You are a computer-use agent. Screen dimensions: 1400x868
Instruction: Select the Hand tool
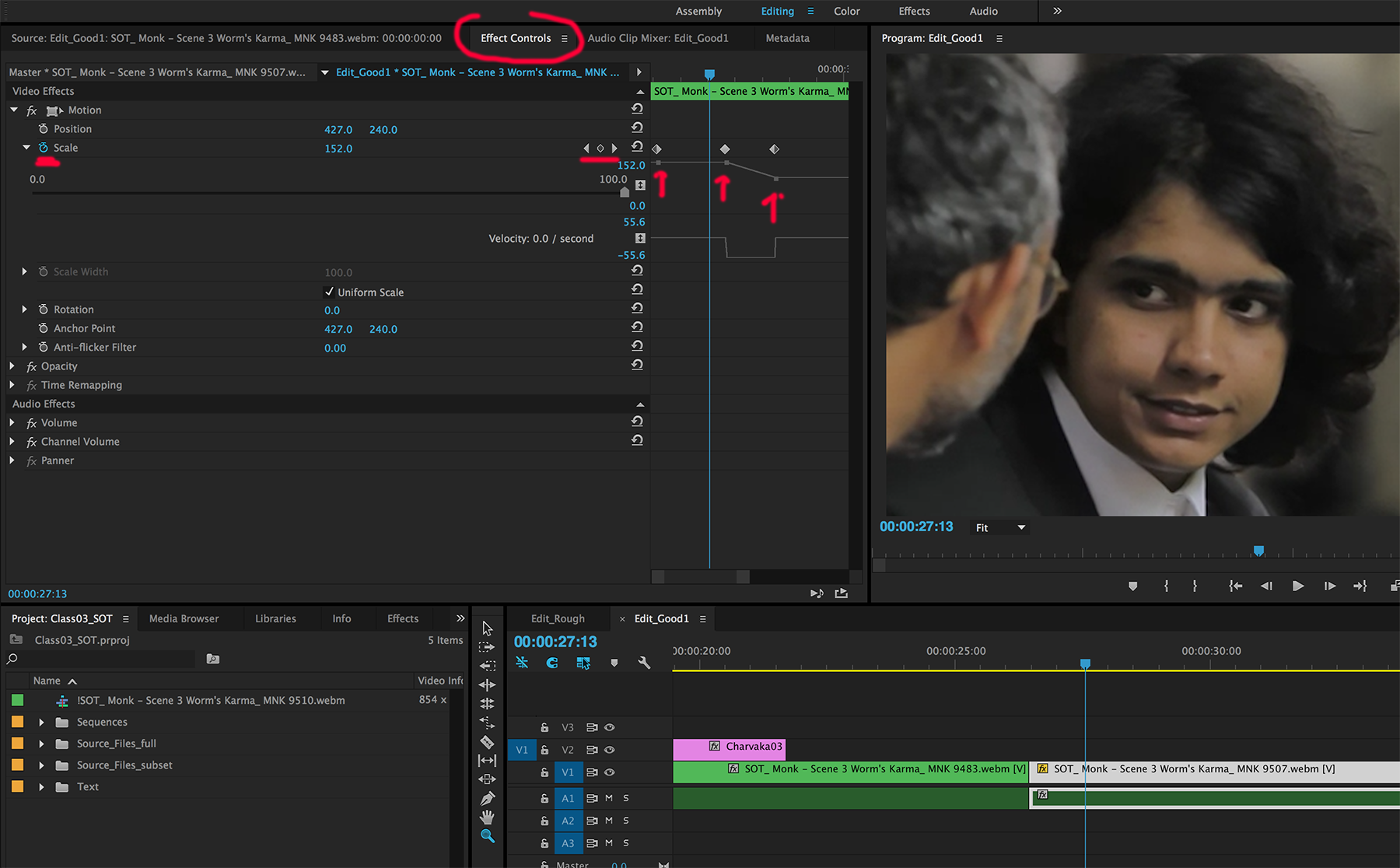[487, 817]
